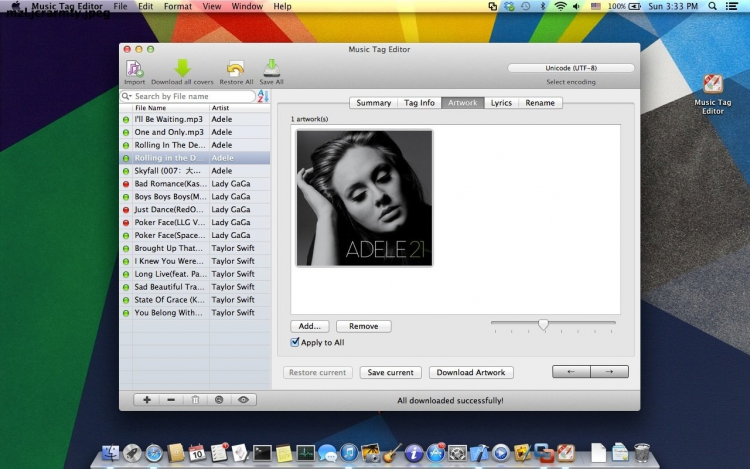This screenshot has width=750, height=469.
Task: Select the Just Dance(RedO... row
Action: coord(195,209)
